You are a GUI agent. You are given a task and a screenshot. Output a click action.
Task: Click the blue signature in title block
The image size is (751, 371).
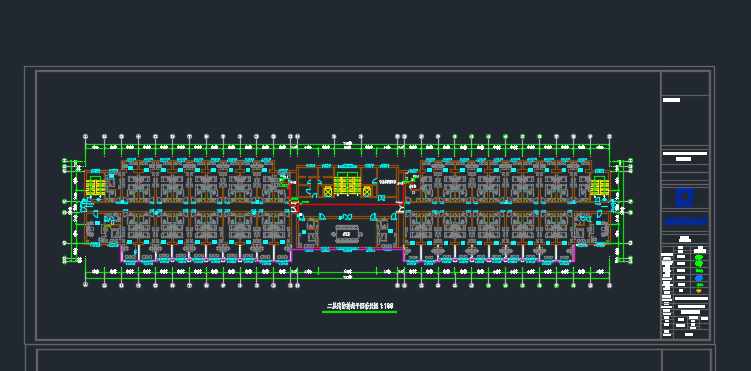coord(699,278)
